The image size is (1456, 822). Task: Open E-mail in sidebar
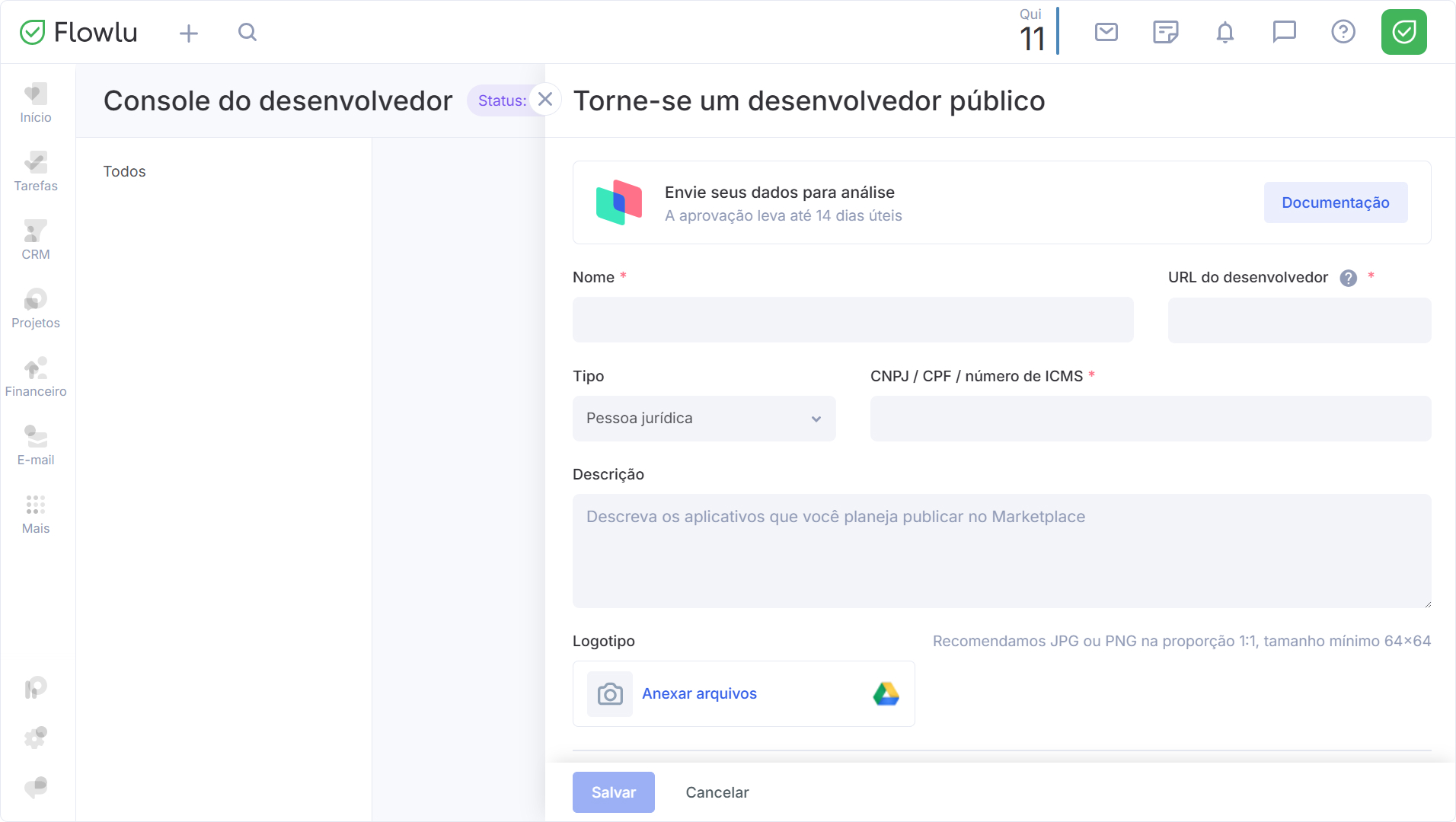click(x=36, y=445)
